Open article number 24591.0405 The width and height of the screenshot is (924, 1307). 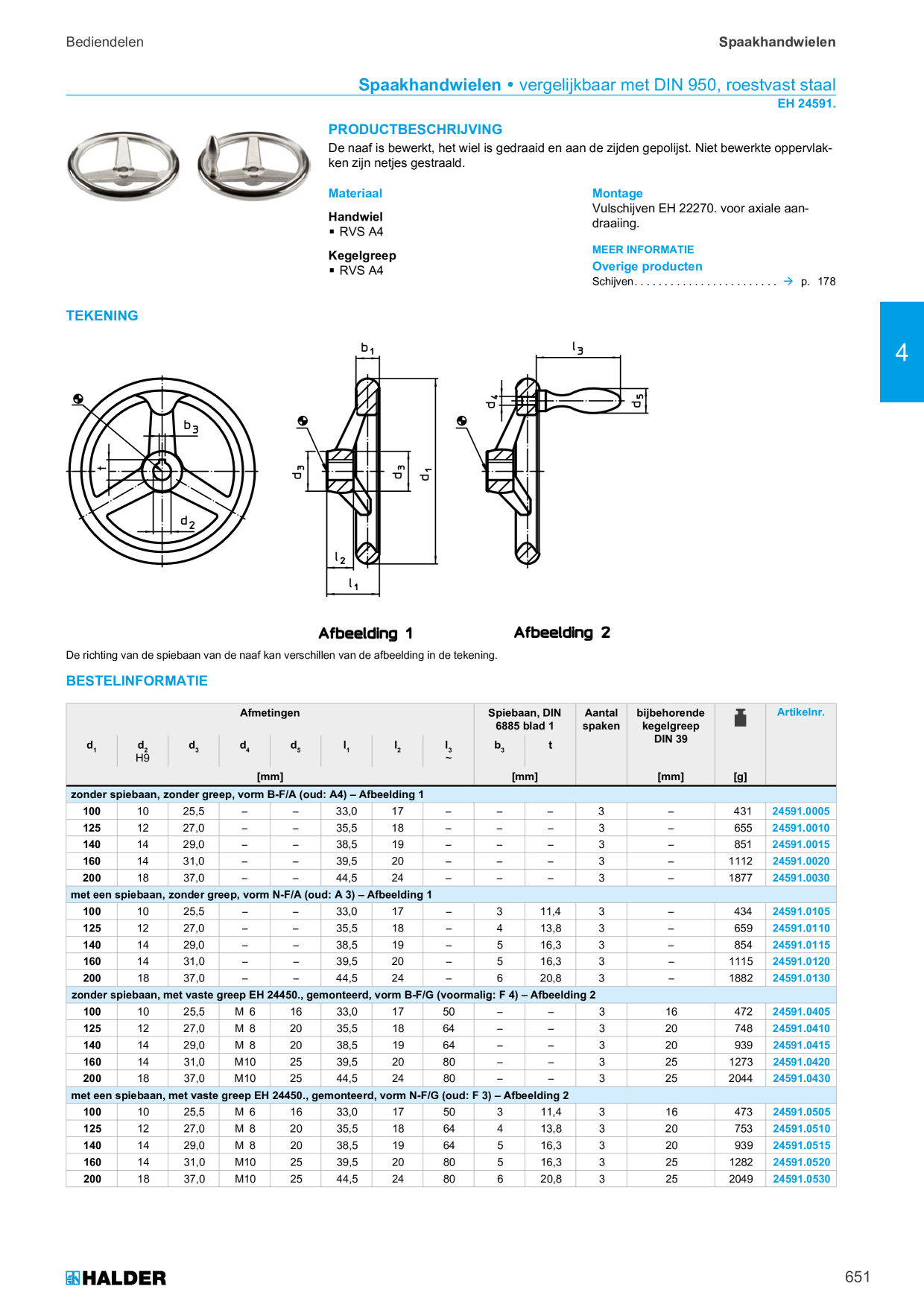point(800,1012)
